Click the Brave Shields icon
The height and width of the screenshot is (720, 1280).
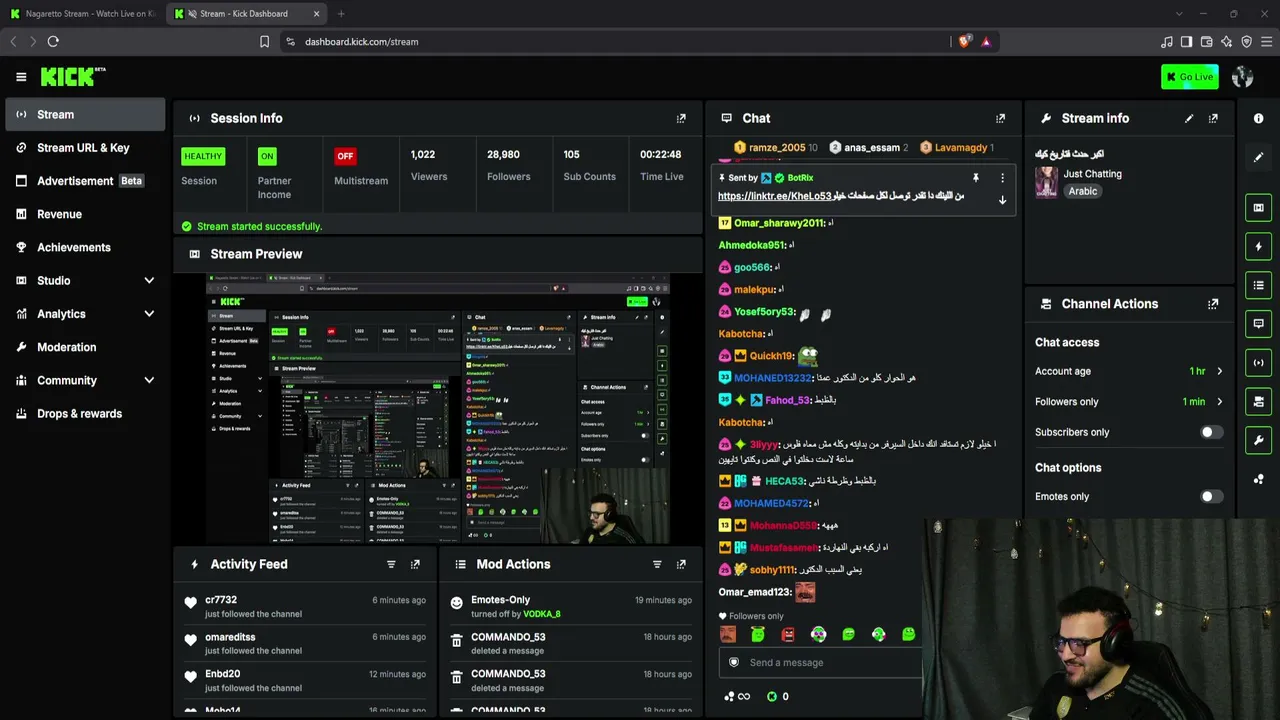click(964, 42)
